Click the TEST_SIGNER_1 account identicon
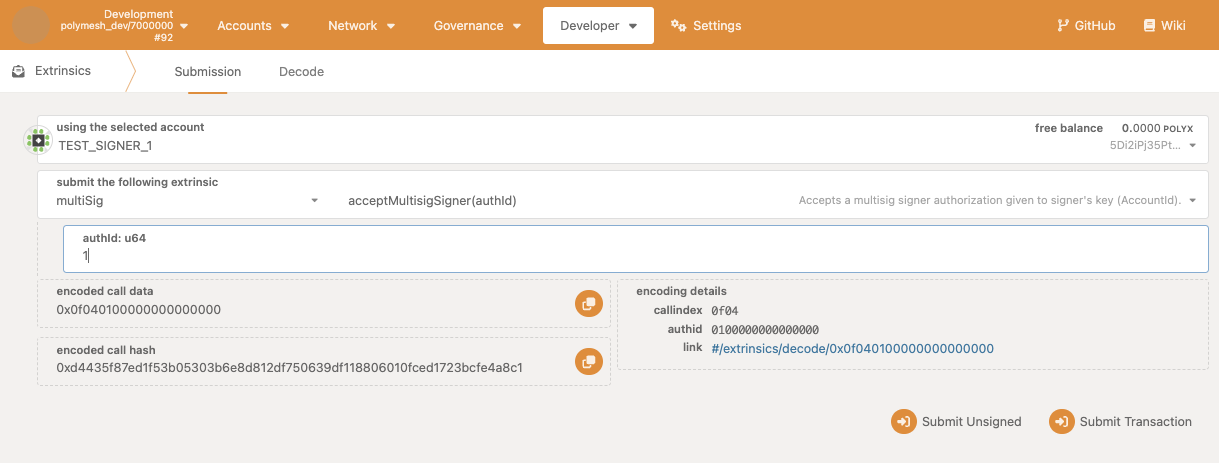 tap(38, 141)
